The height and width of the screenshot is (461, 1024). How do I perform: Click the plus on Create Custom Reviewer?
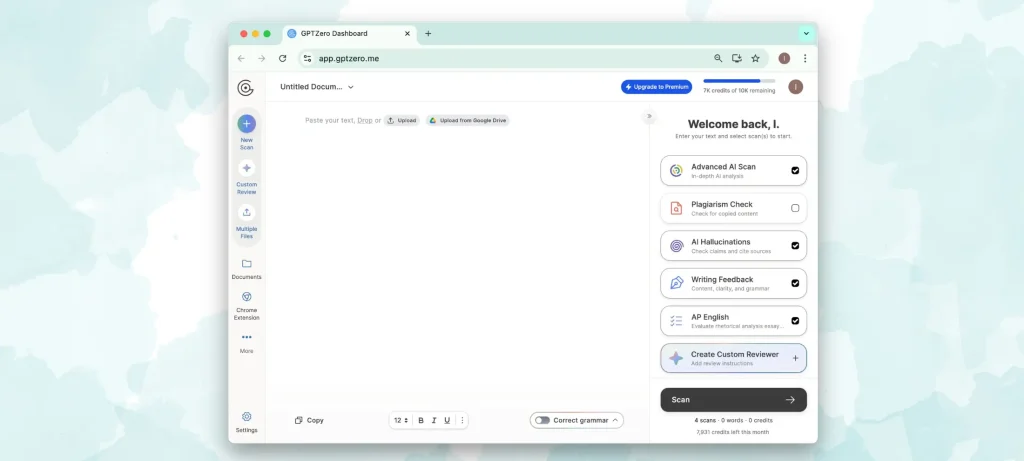(x=795, y=358)
